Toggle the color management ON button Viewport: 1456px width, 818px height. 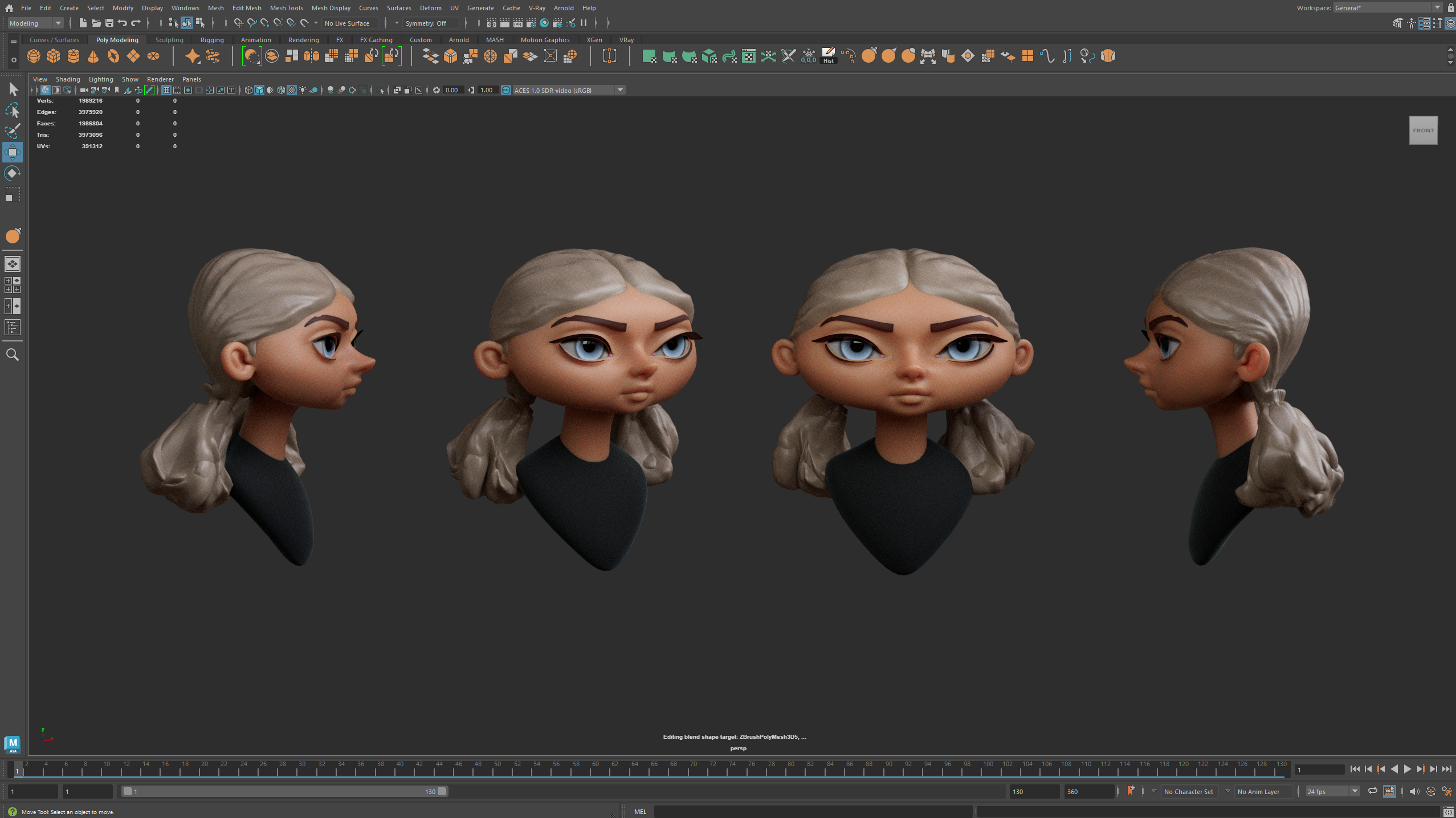click(506, 90)
